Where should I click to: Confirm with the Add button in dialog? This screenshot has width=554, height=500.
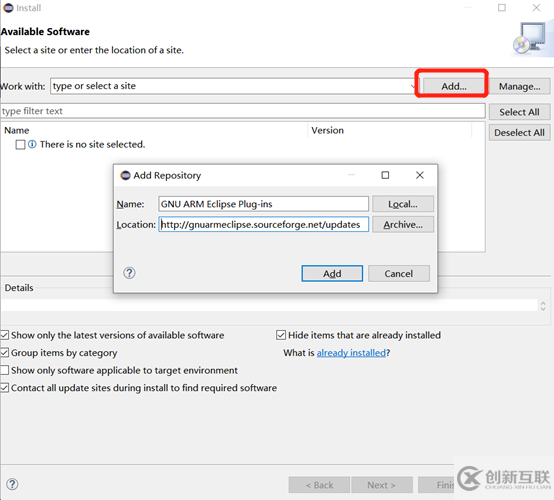click(x=332, y=273)
